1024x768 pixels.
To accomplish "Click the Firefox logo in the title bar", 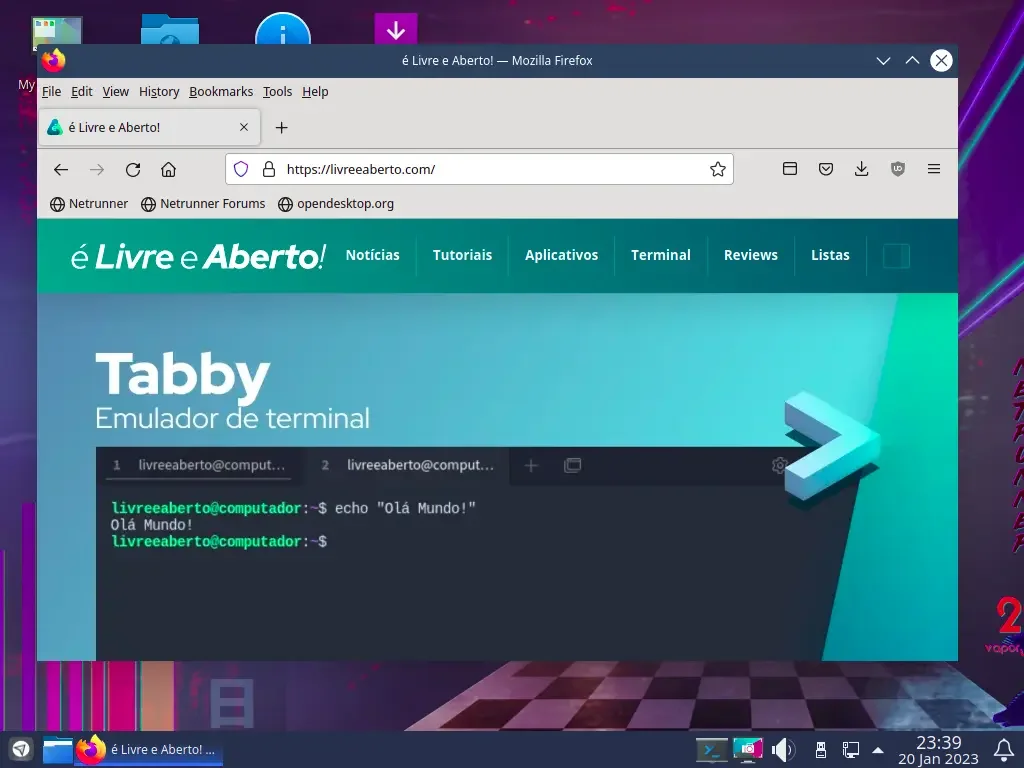I will 54,60.
